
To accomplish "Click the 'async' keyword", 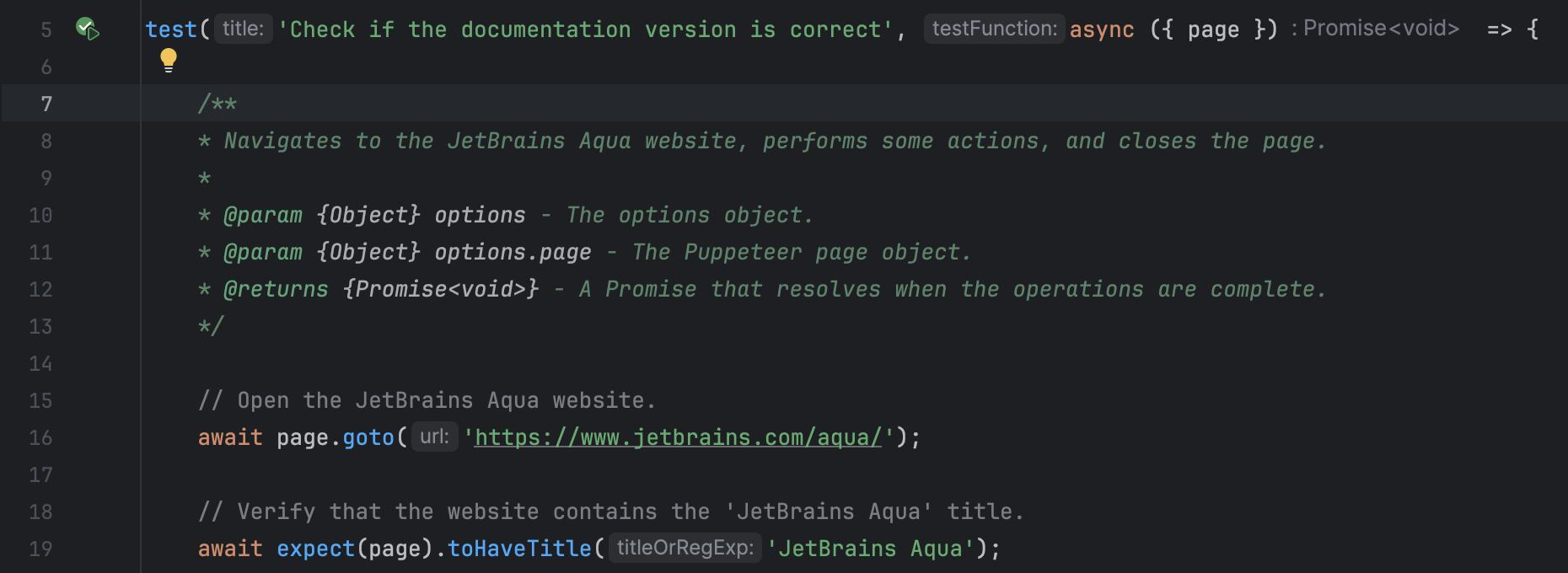I will pyautogui.click(x=1102, y=29).
